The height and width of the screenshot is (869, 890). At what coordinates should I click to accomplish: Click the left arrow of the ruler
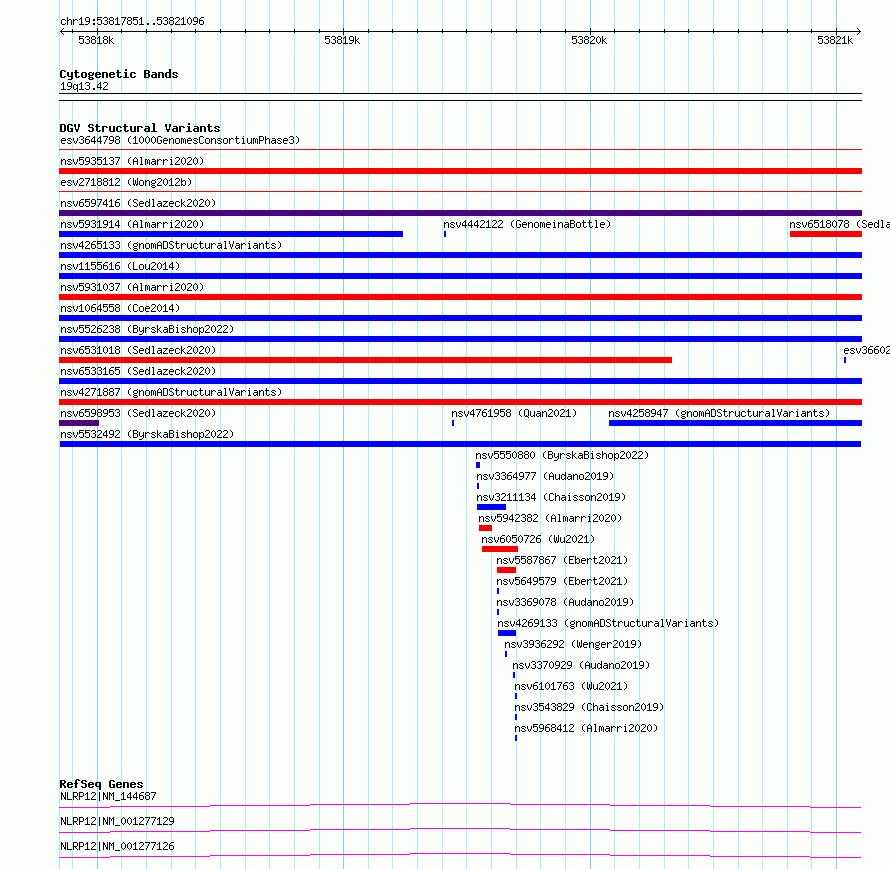point(62,32)
